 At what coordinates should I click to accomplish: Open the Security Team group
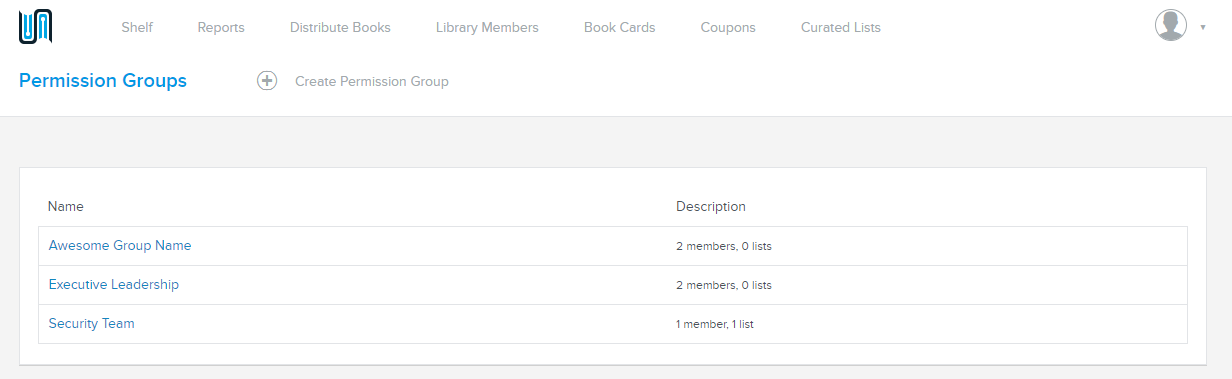(x=92, y=323)
